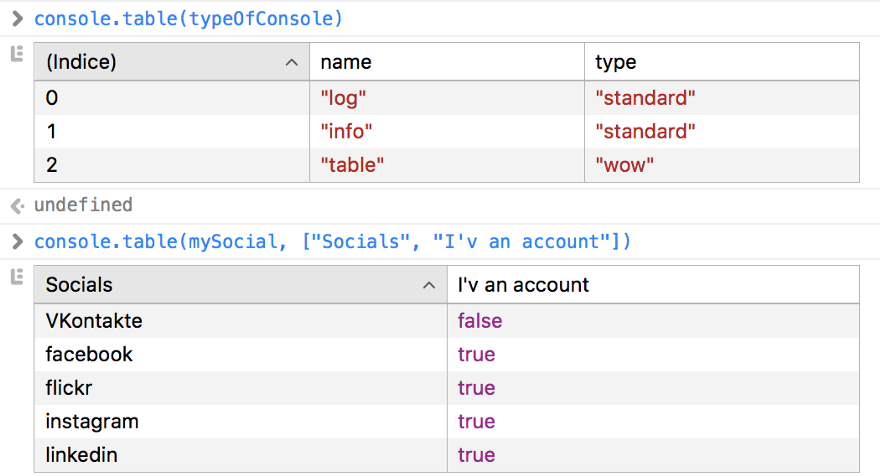Sort by the "I'v an account" column header

(x=523, y=285)
